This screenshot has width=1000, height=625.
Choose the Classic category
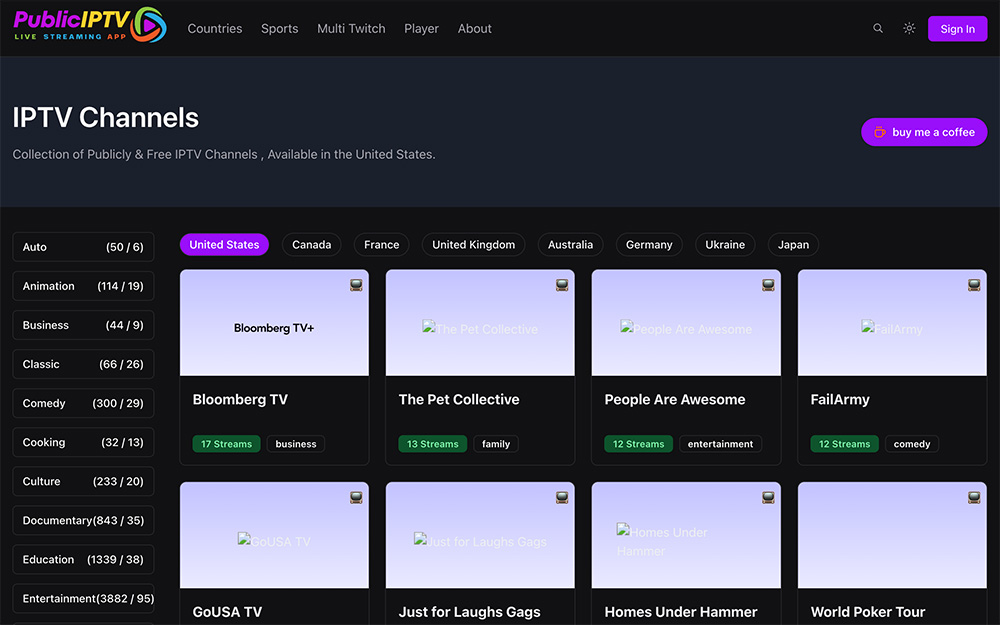(84, 364)
